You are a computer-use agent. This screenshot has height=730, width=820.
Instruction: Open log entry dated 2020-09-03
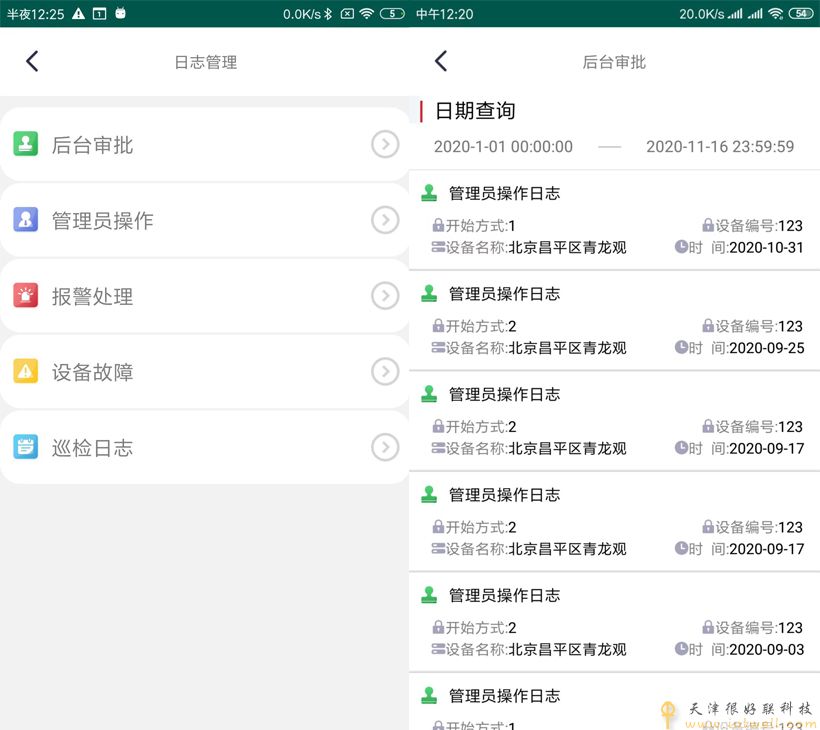[x=614, y=623]
